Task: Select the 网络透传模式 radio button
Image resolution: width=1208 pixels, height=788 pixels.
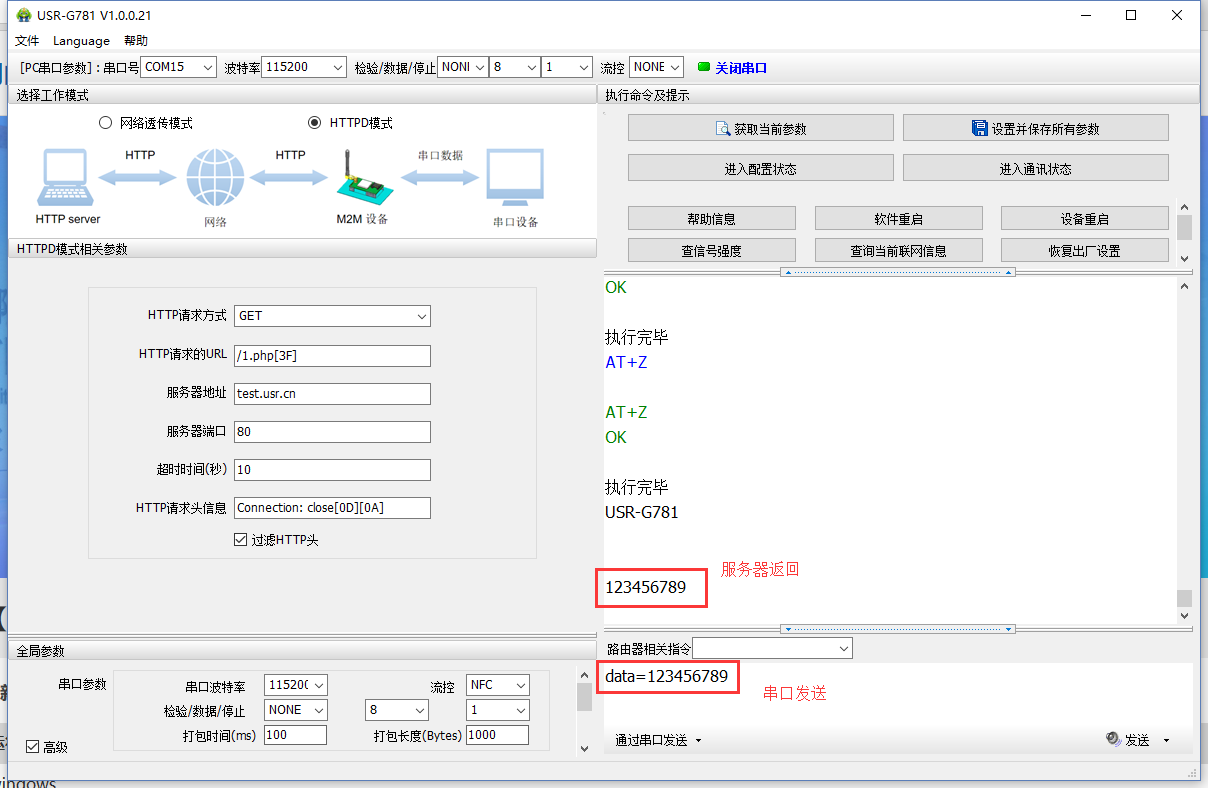Action: pos(105,123)
